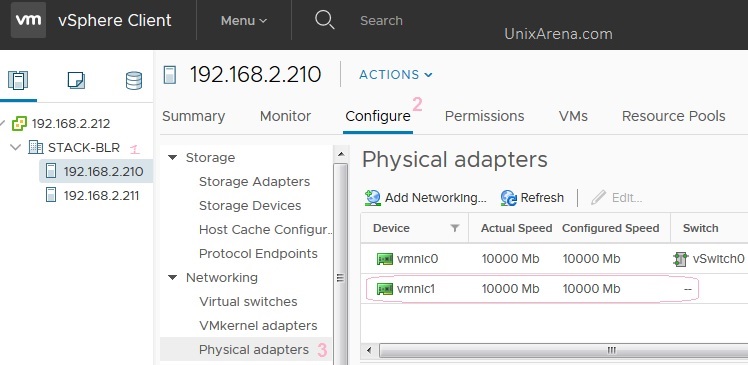Screen dimensions: 748x365
Task: Click vCenter icon beside 192.168.2.212
Action: [20, 124]
